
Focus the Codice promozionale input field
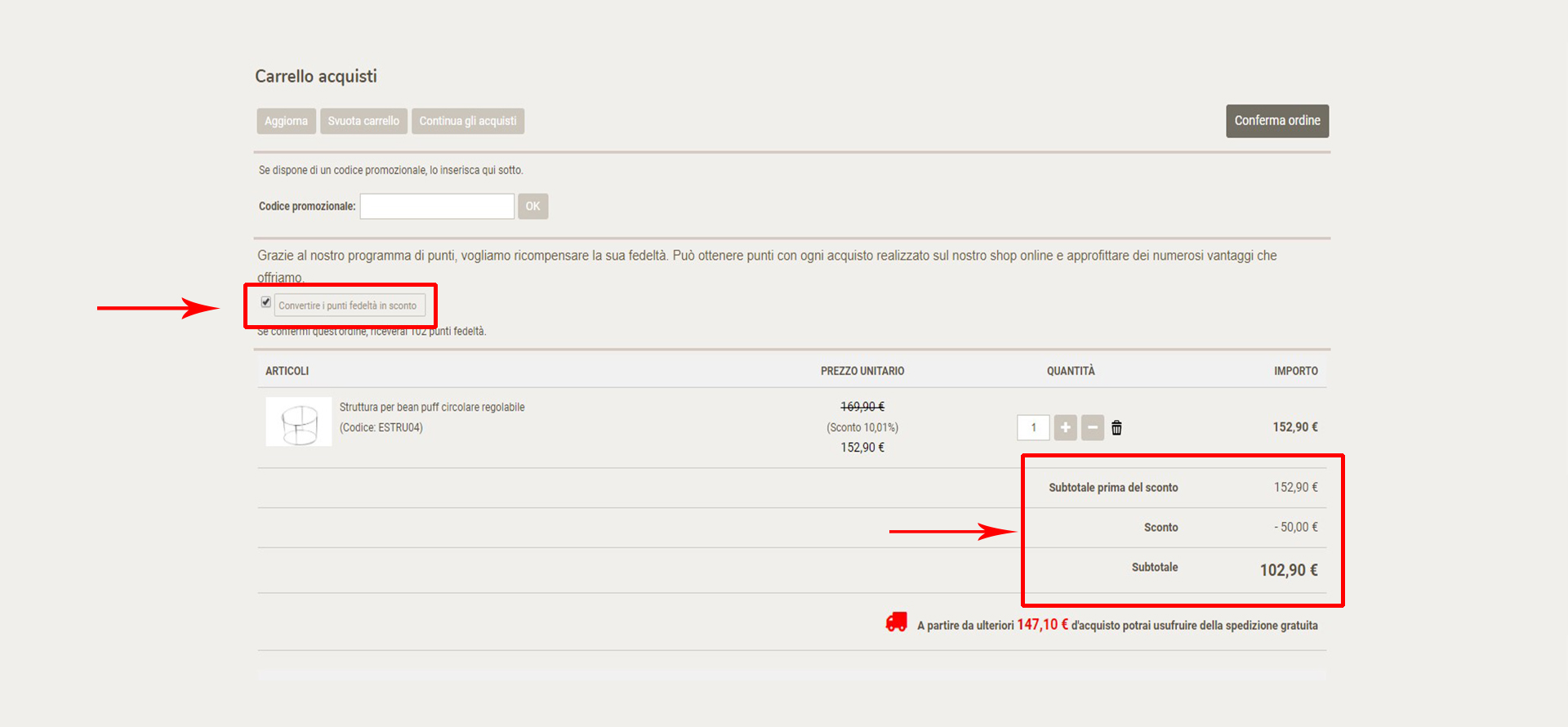pyautogui.click(x=437, y=206)
